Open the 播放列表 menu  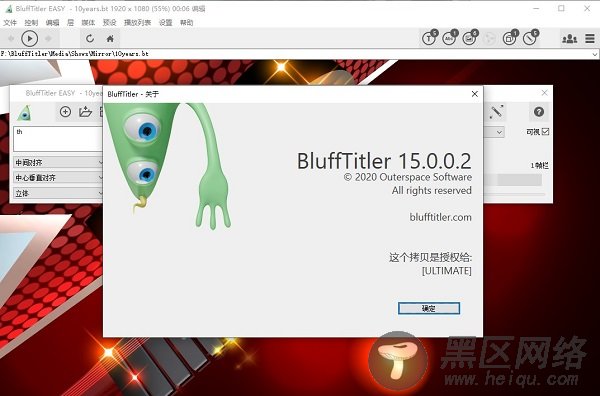coord(137,23)
